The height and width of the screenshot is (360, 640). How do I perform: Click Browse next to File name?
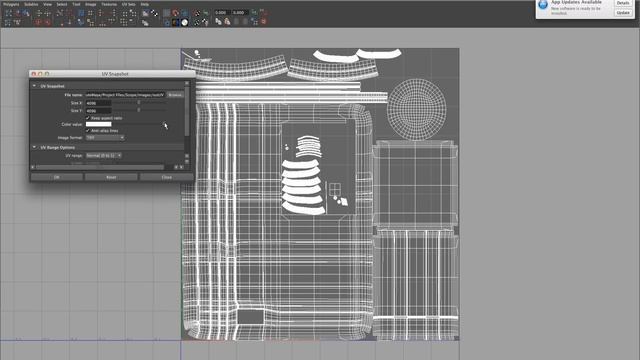point(175,95)
